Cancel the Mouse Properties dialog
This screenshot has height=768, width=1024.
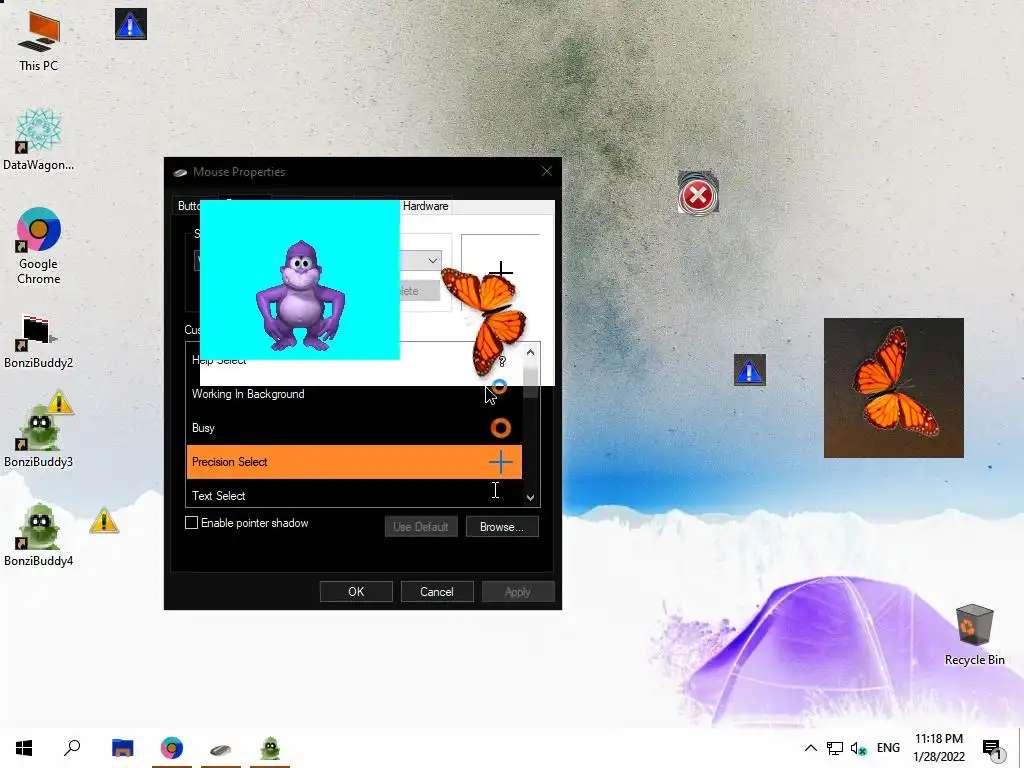pyautogui.click(x=436, y=592)
